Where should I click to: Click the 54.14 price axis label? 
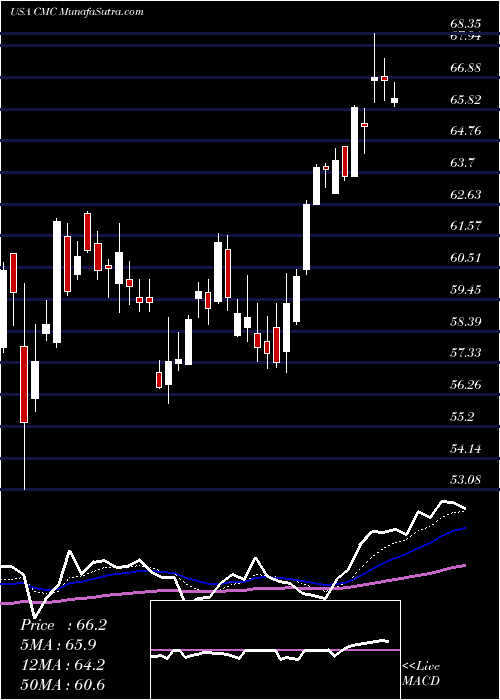(466, 448)
